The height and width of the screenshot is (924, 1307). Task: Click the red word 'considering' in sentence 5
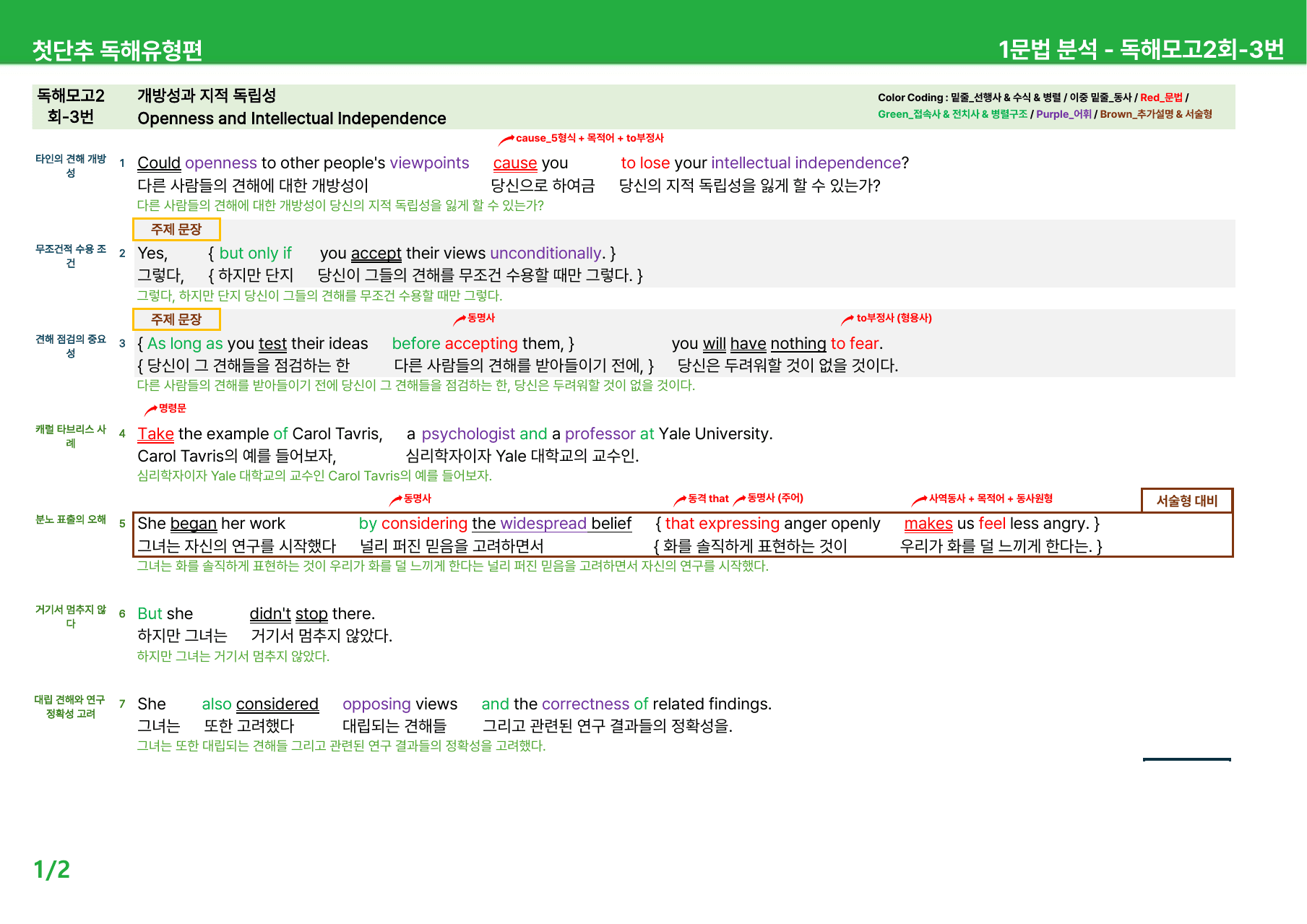click(424, 524)
